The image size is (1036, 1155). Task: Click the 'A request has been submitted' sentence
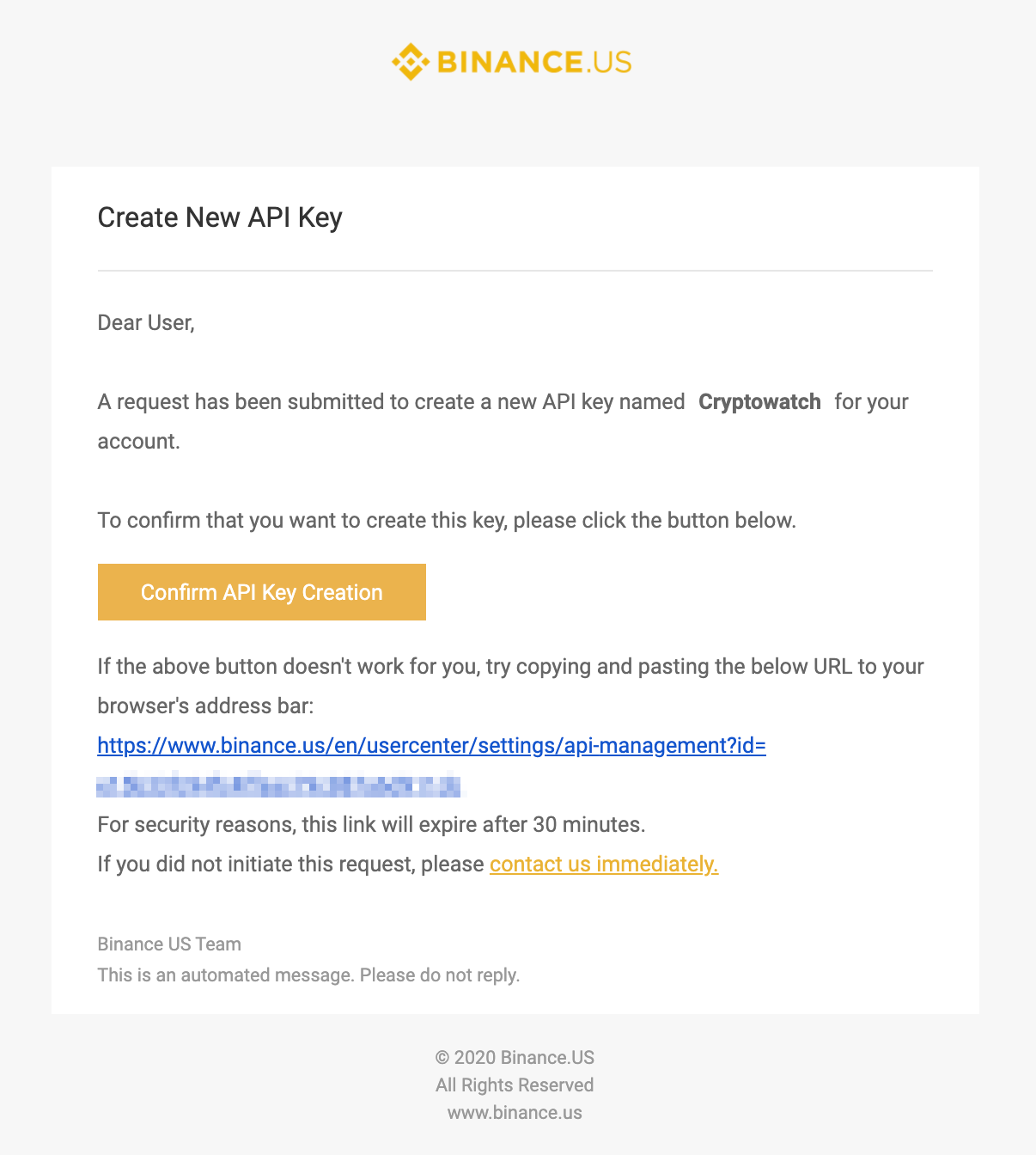coord(391,401)
